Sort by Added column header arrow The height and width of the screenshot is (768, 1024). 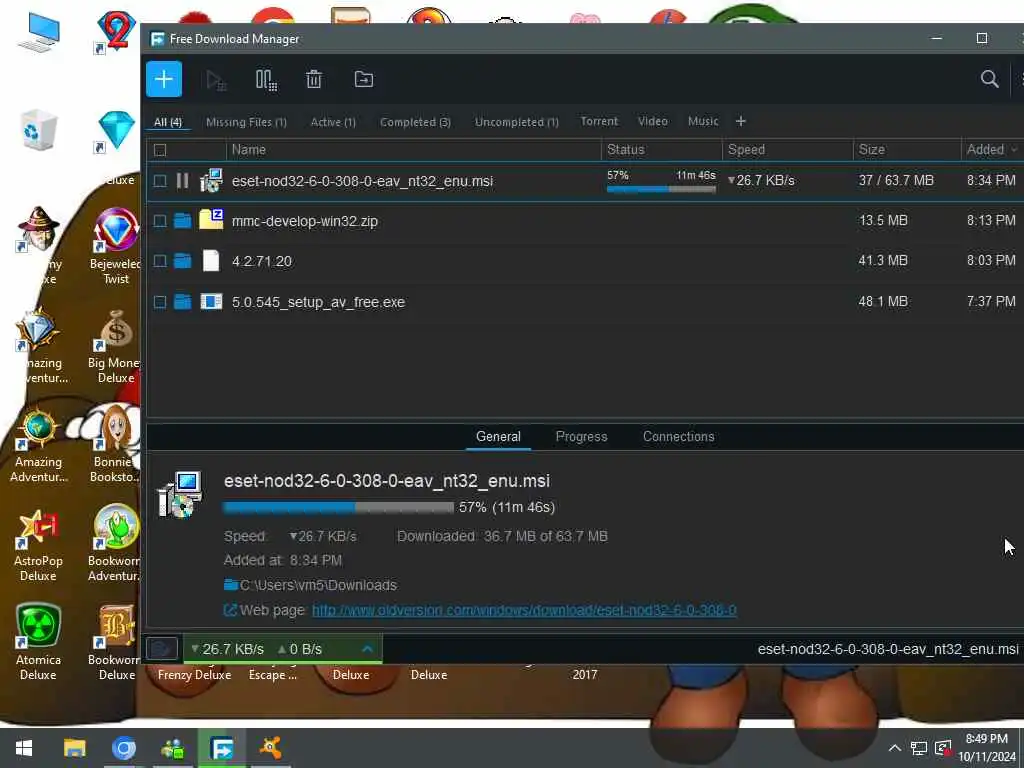pos(1014,150)
